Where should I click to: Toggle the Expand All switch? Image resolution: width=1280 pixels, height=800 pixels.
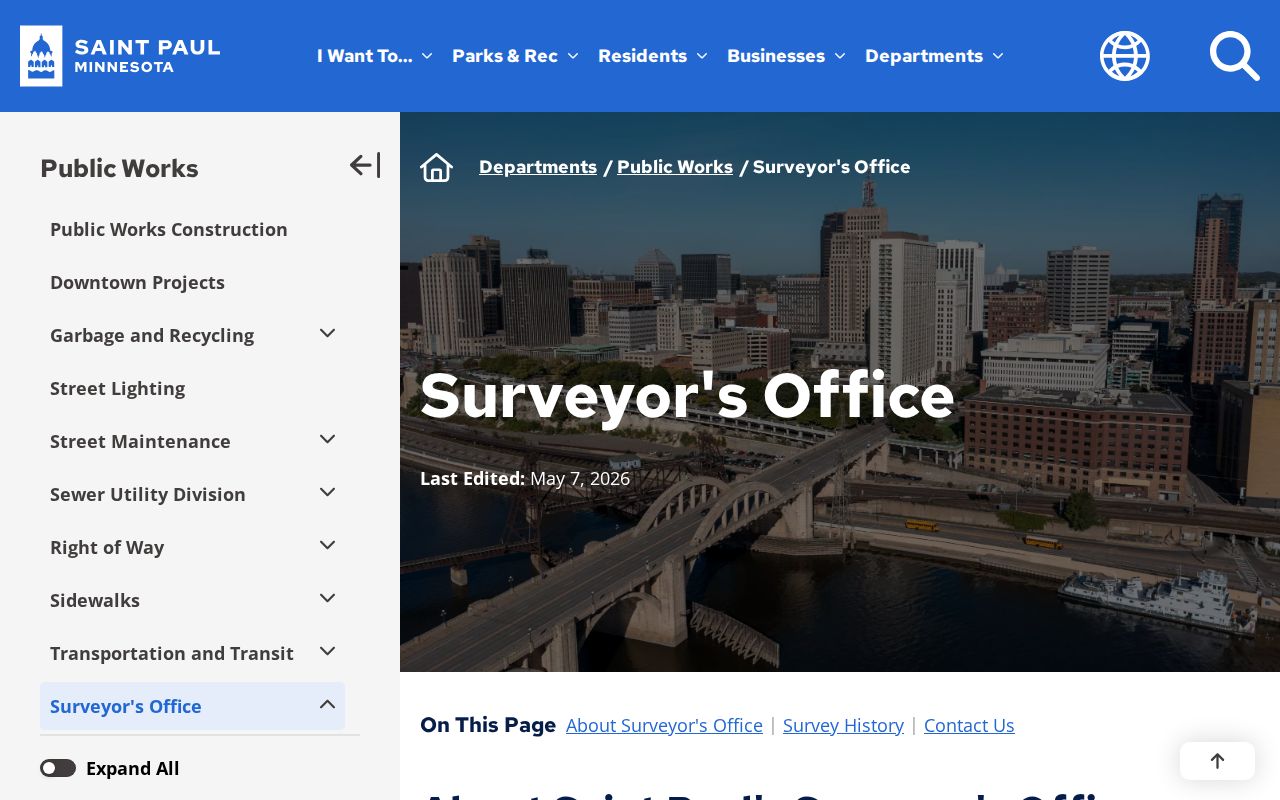pyautogui.click(x=58, y=768)
